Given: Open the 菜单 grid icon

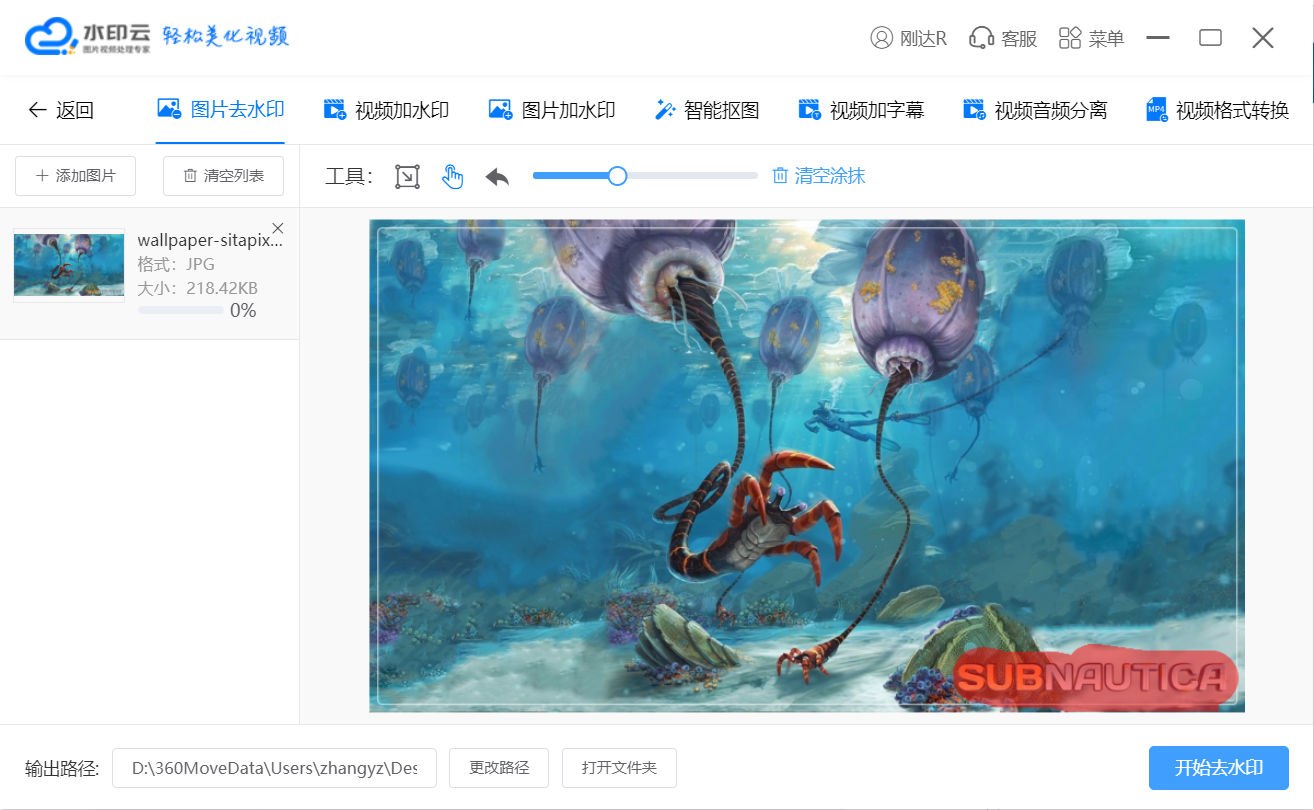Looking at the screenshot, I should tap(1070, 38).
